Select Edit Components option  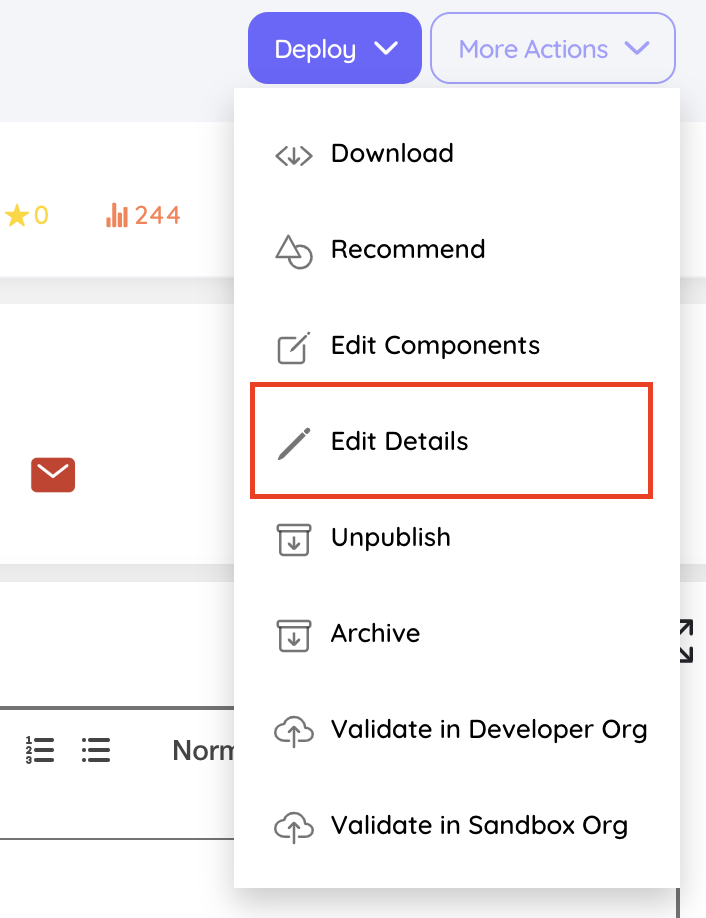[x=457, y=345]
